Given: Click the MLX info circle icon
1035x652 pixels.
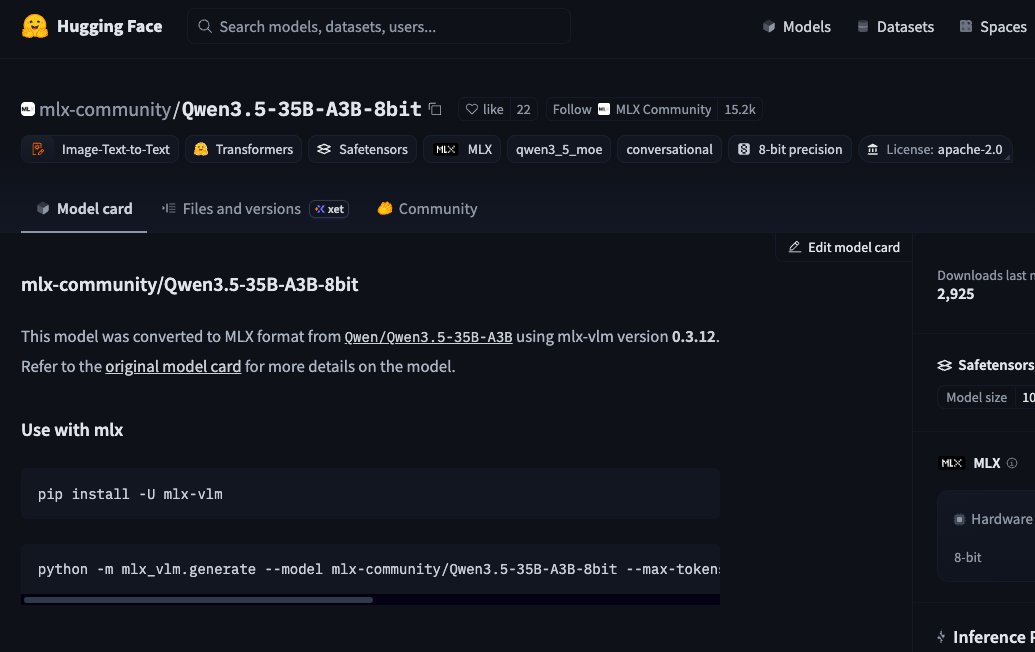Looking at the screenshot, I should (x=1012, y=463).
